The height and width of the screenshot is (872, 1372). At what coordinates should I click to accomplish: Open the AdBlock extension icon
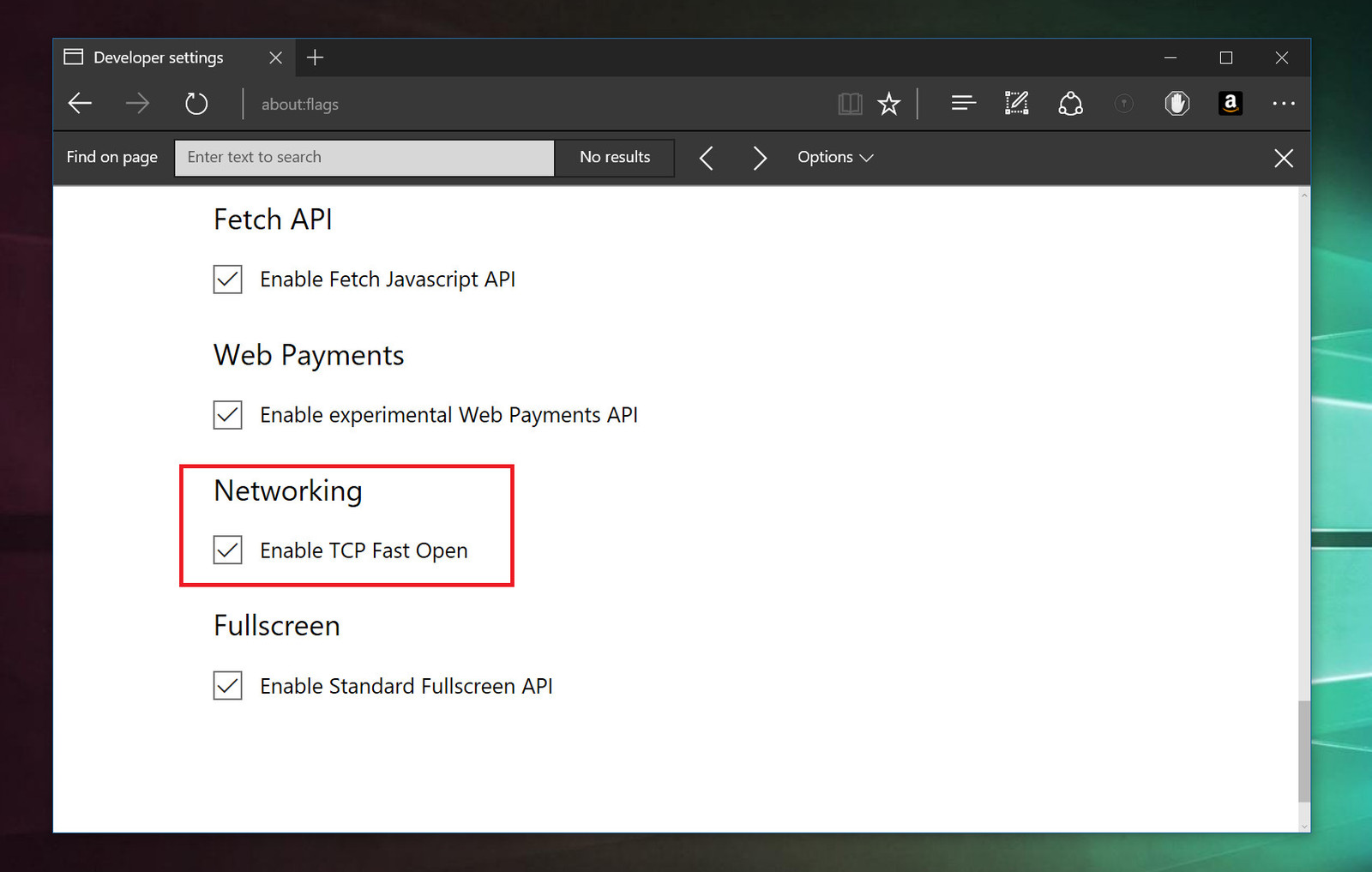tap(1176, 103)
